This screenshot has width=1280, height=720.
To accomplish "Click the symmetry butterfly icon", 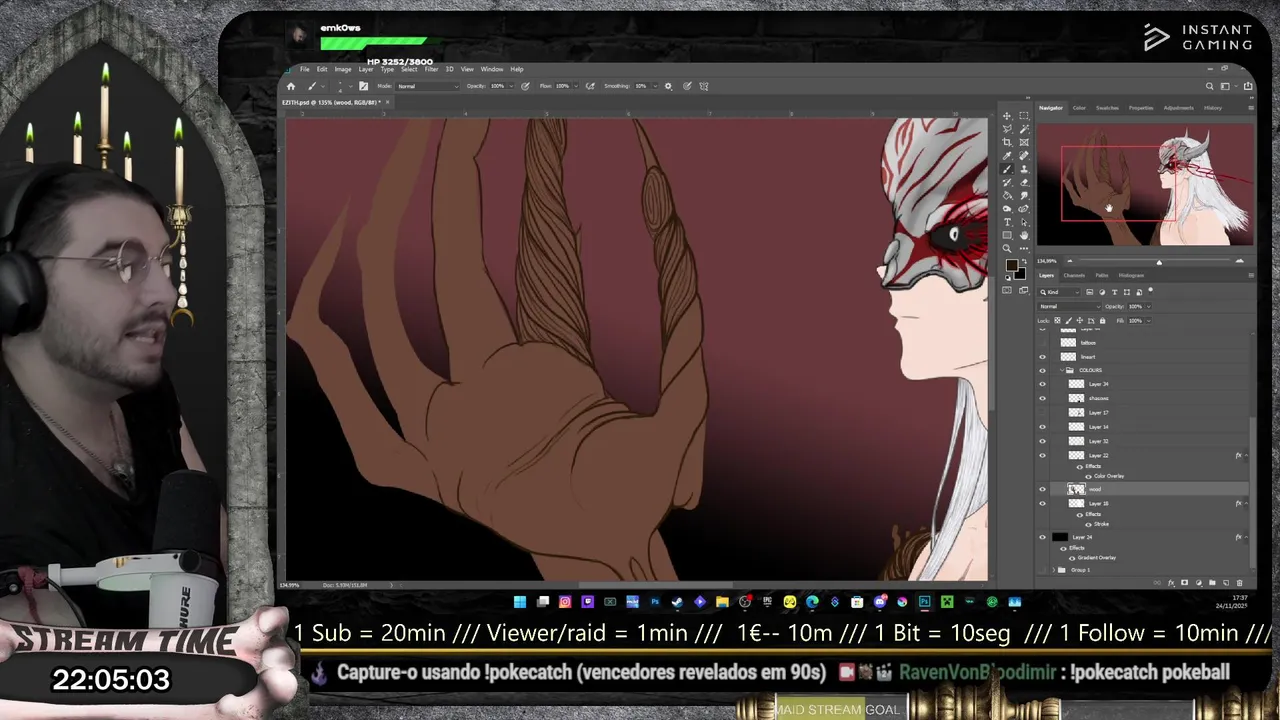I will click(704, 86).
